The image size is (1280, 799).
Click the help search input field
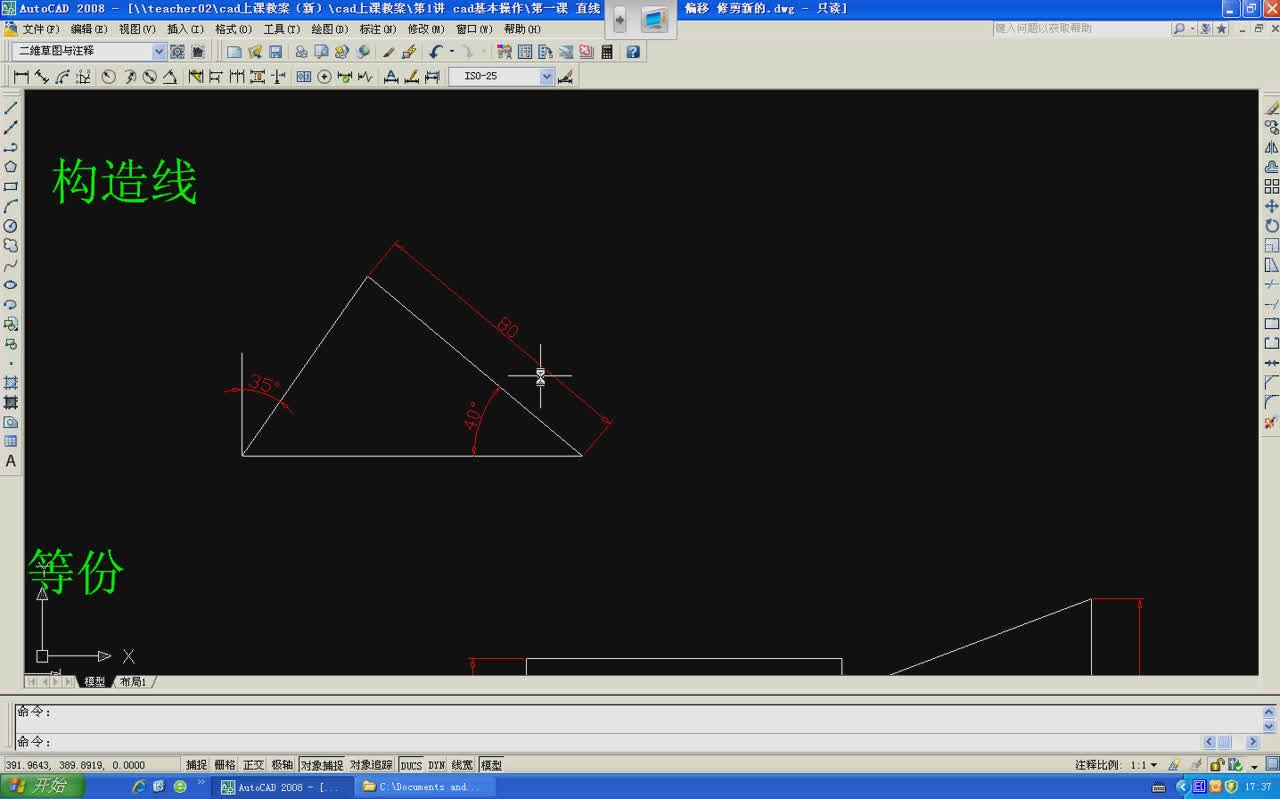[x=1081, y=29]
